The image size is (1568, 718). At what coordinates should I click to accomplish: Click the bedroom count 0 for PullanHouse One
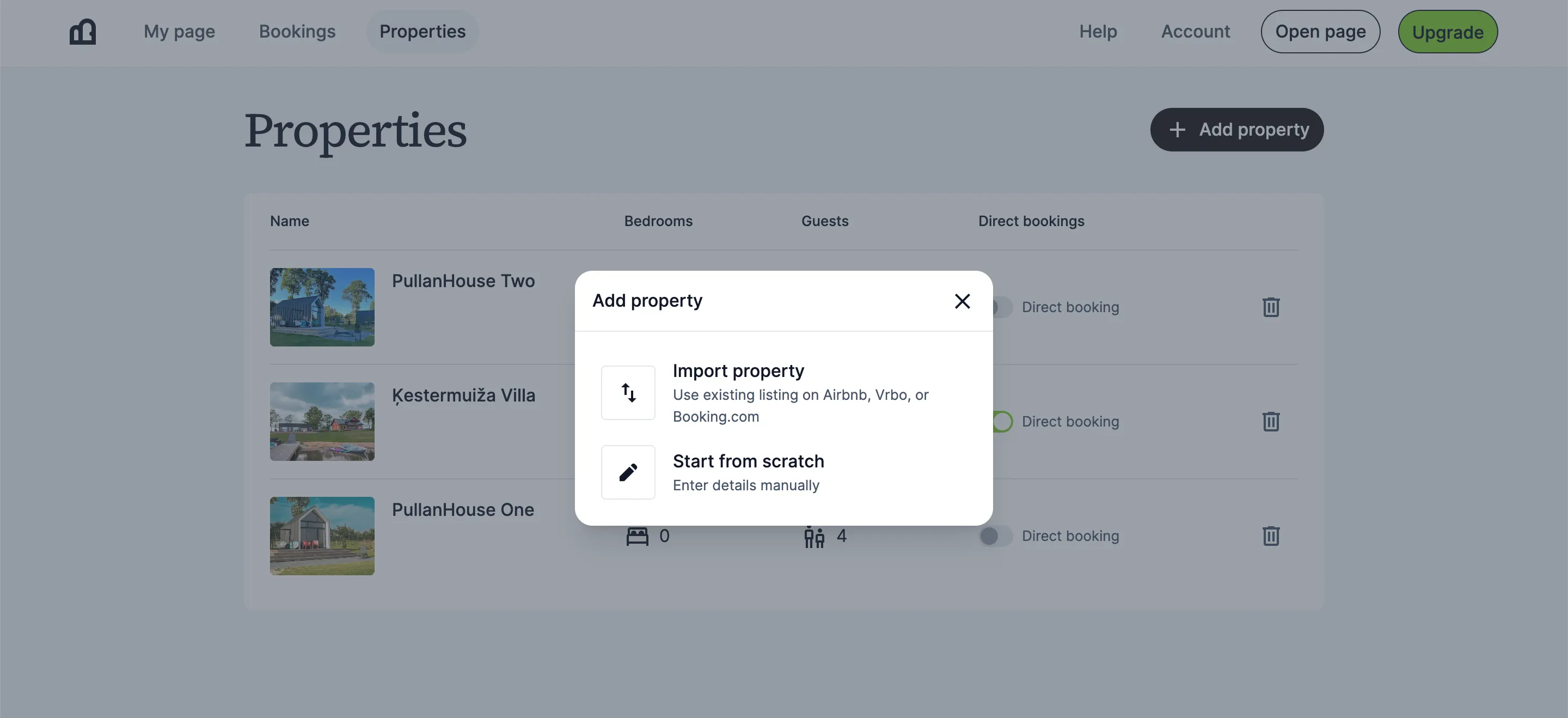(x=664, y=536)
